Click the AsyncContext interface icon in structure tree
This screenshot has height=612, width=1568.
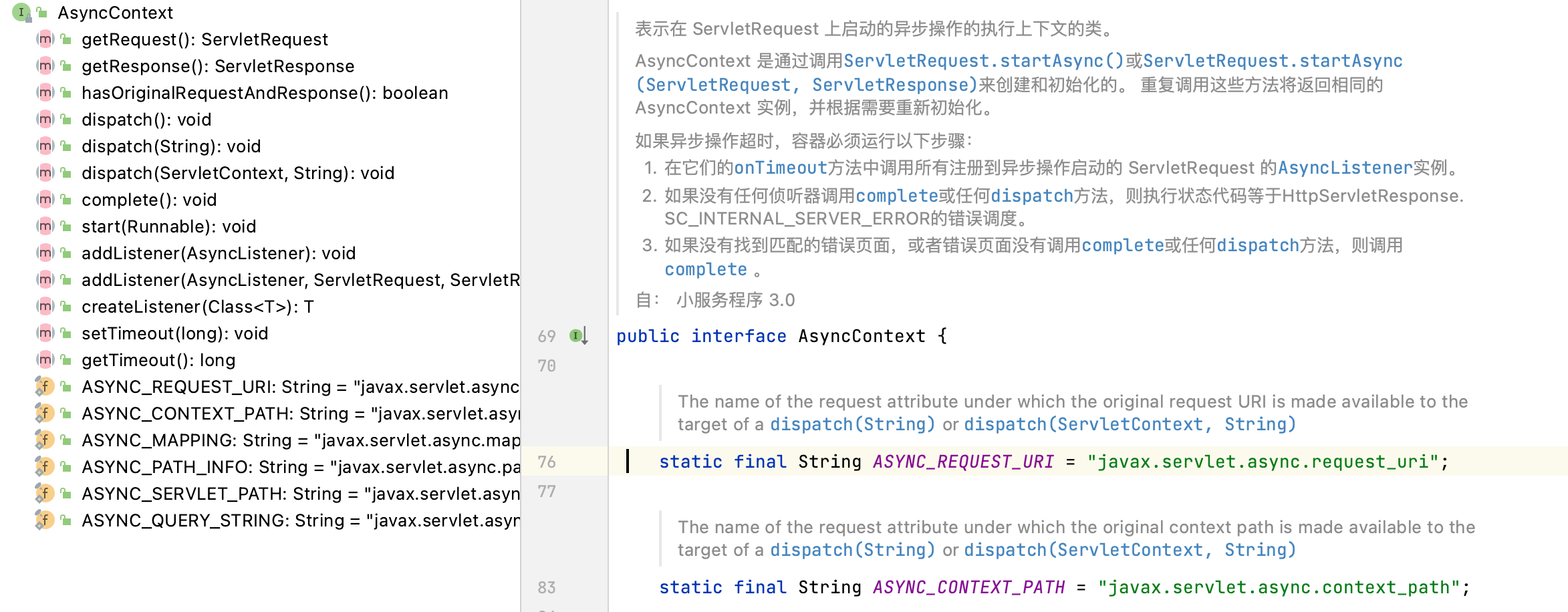pos(21,12)
